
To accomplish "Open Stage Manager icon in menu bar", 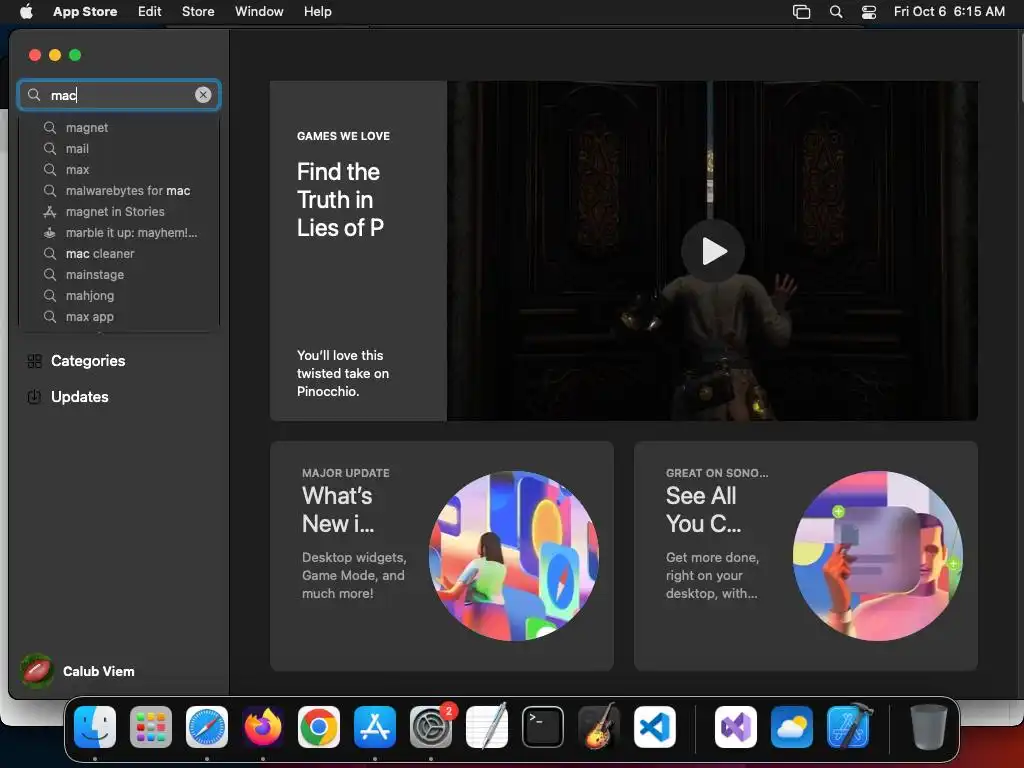I will 801,12.
